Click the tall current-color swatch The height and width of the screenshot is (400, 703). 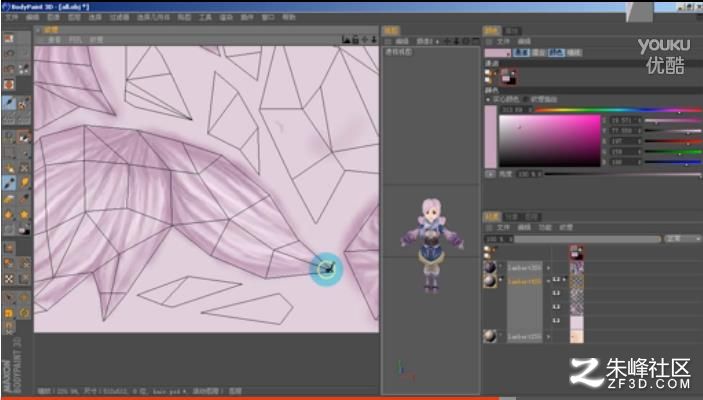coord(490,137)
